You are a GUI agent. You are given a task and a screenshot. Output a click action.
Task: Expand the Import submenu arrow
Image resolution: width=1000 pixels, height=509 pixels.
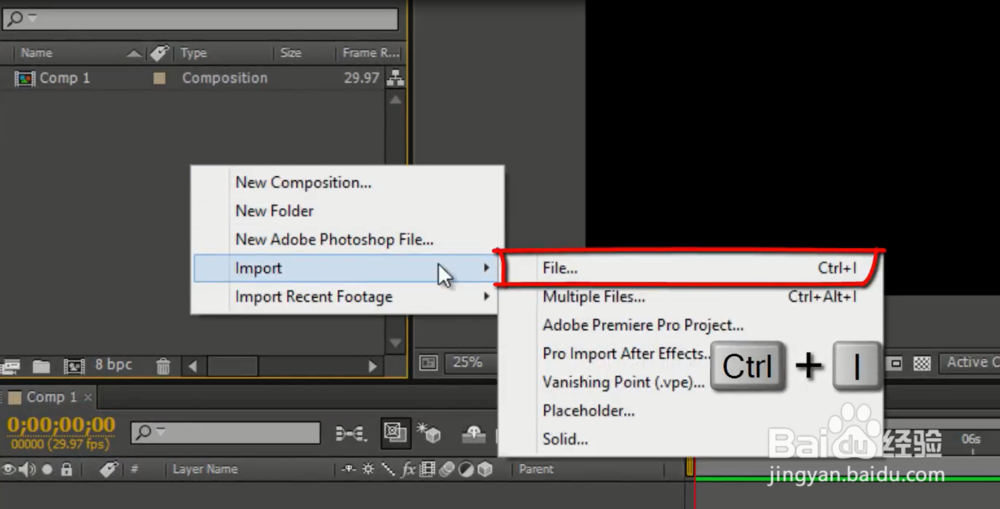[x=487, y=268]
